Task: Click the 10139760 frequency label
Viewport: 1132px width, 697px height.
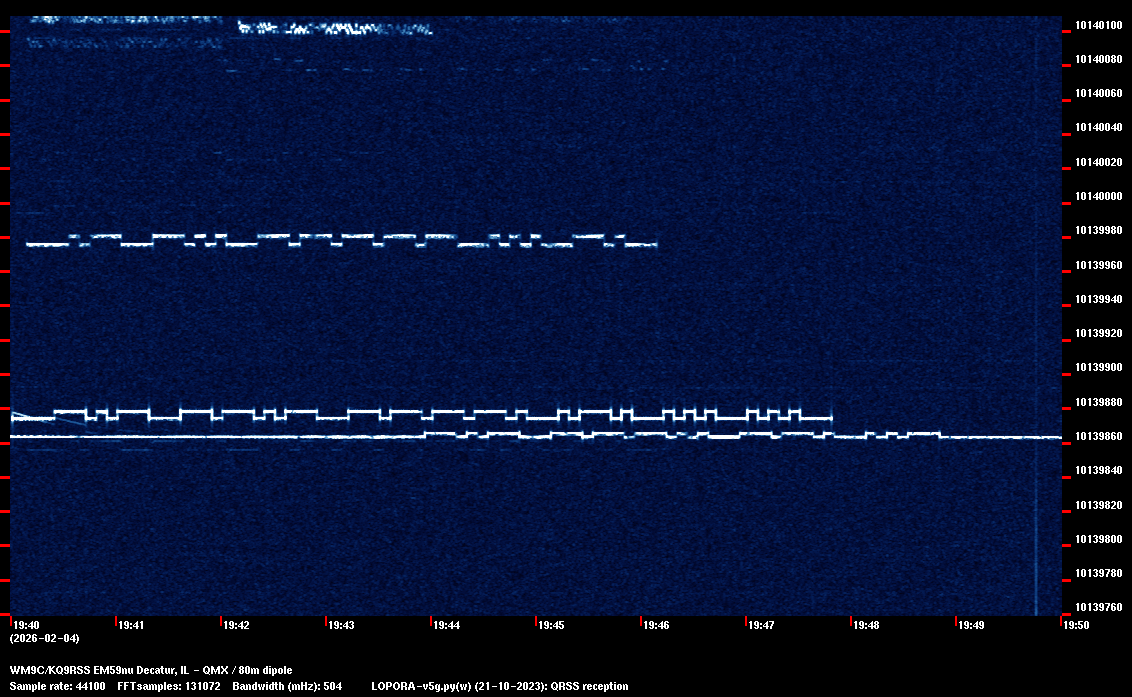Action: pos(1098,607)
